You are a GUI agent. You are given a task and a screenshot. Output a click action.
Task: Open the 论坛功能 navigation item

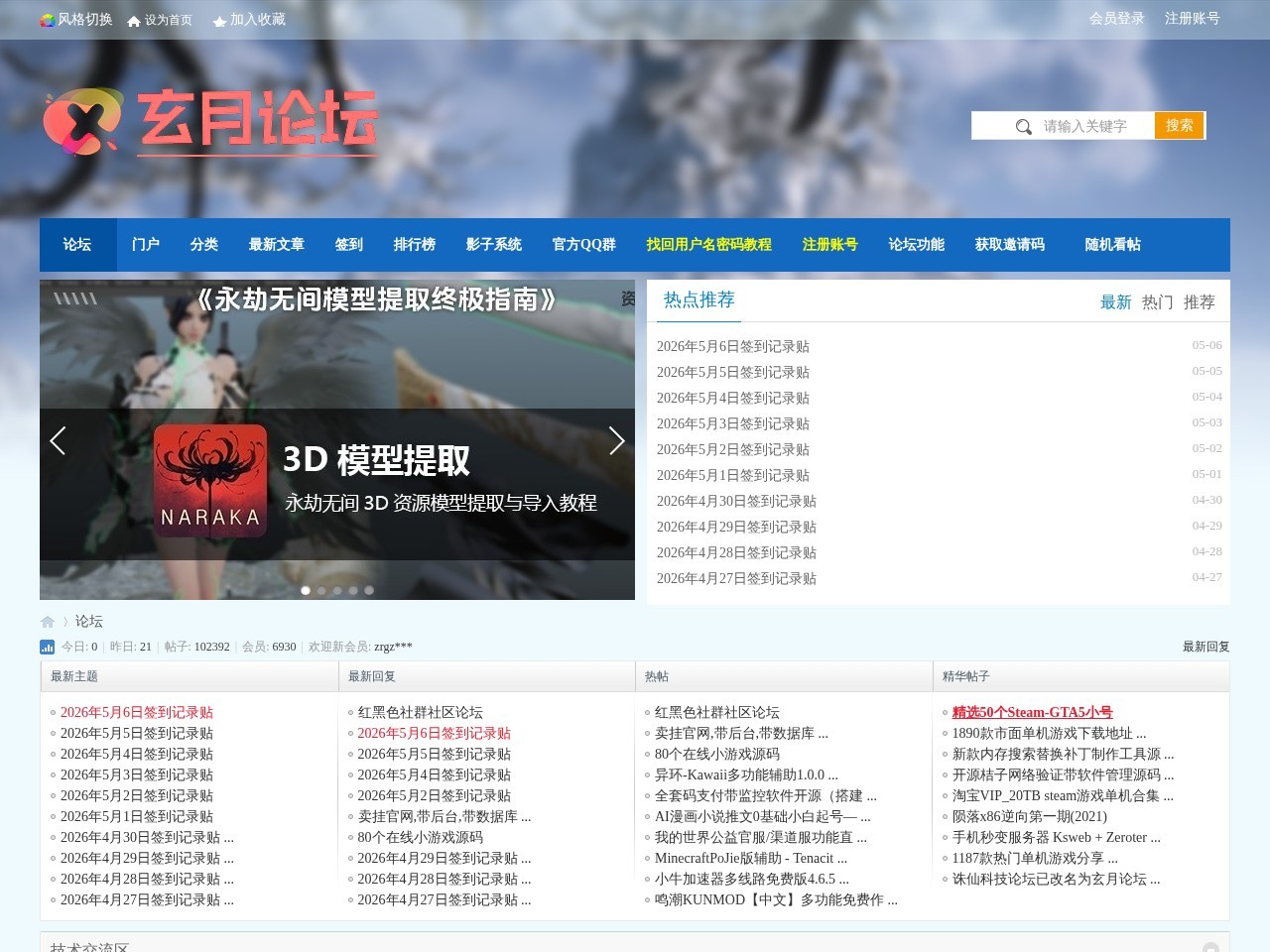(x=917, y=244)
